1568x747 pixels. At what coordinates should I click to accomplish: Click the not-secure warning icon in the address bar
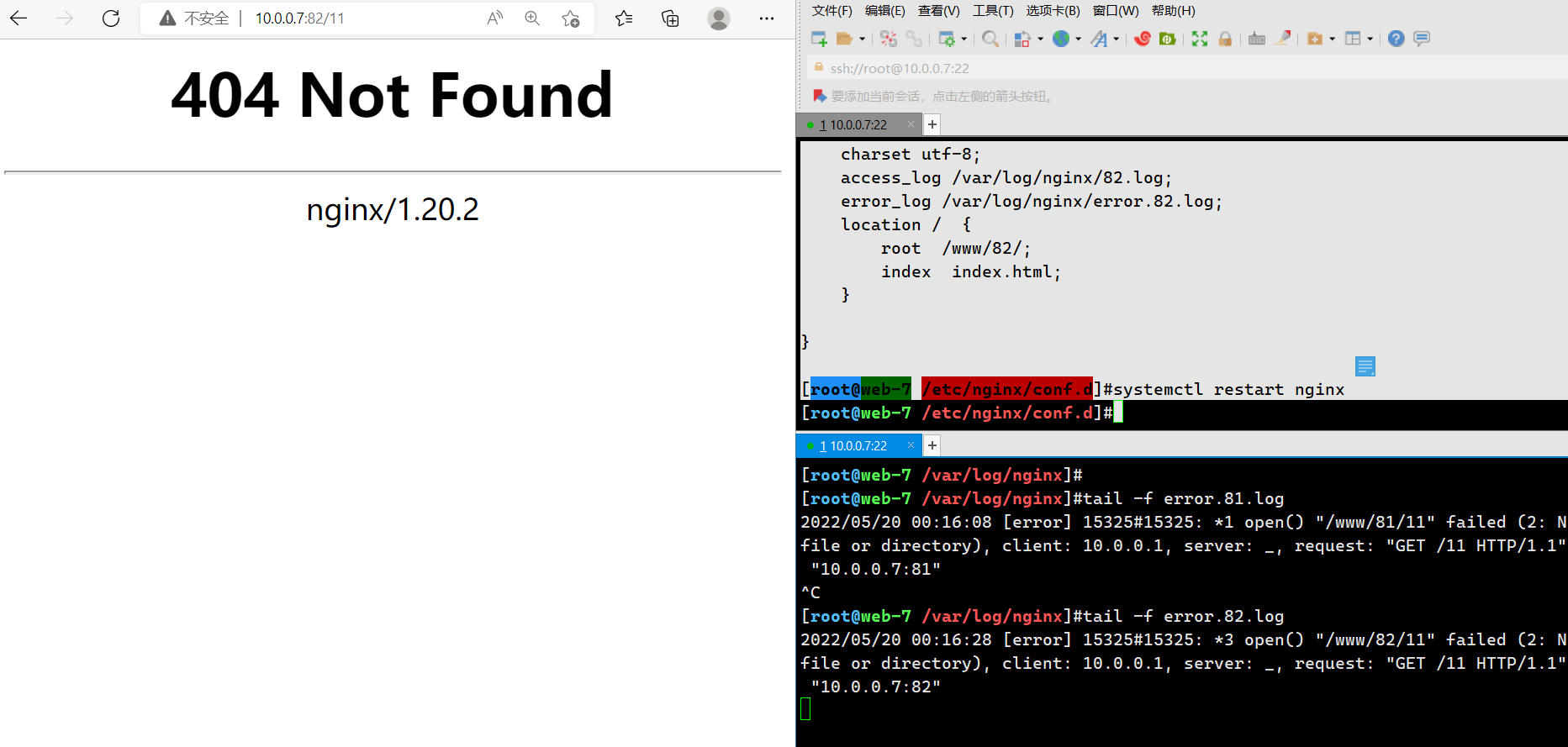[x=167, y=18]
